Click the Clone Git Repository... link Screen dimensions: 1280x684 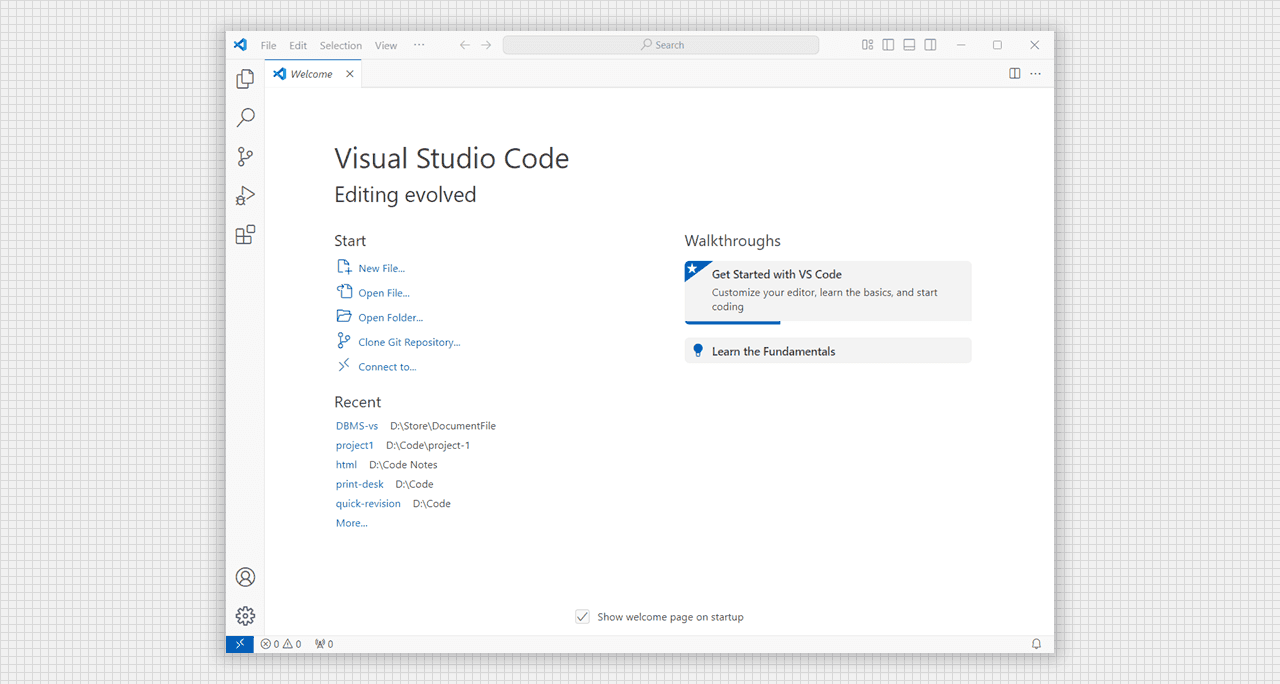point(409,342)
